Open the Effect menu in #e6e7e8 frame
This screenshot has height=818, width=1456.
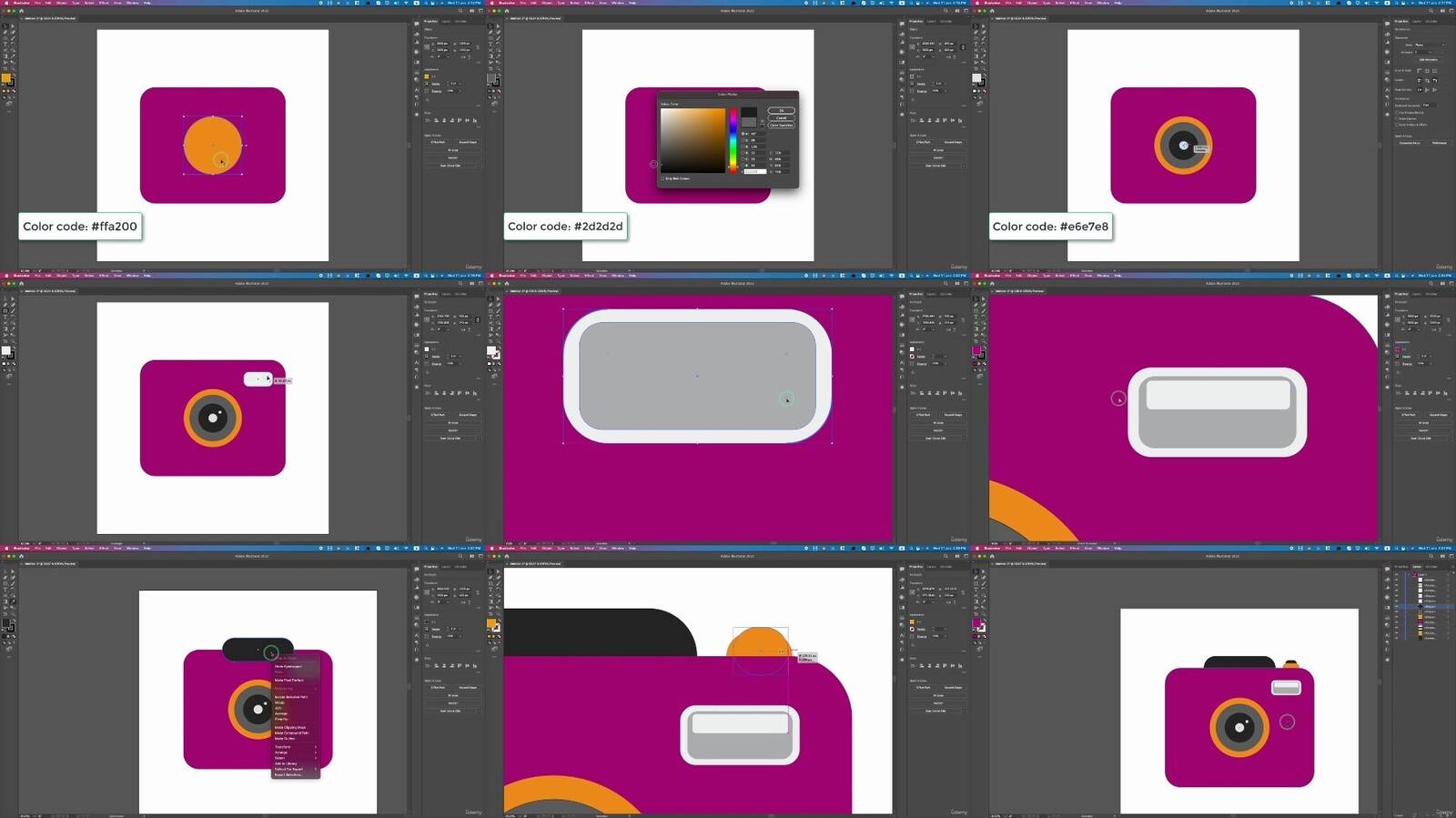tap(1075, 3)
